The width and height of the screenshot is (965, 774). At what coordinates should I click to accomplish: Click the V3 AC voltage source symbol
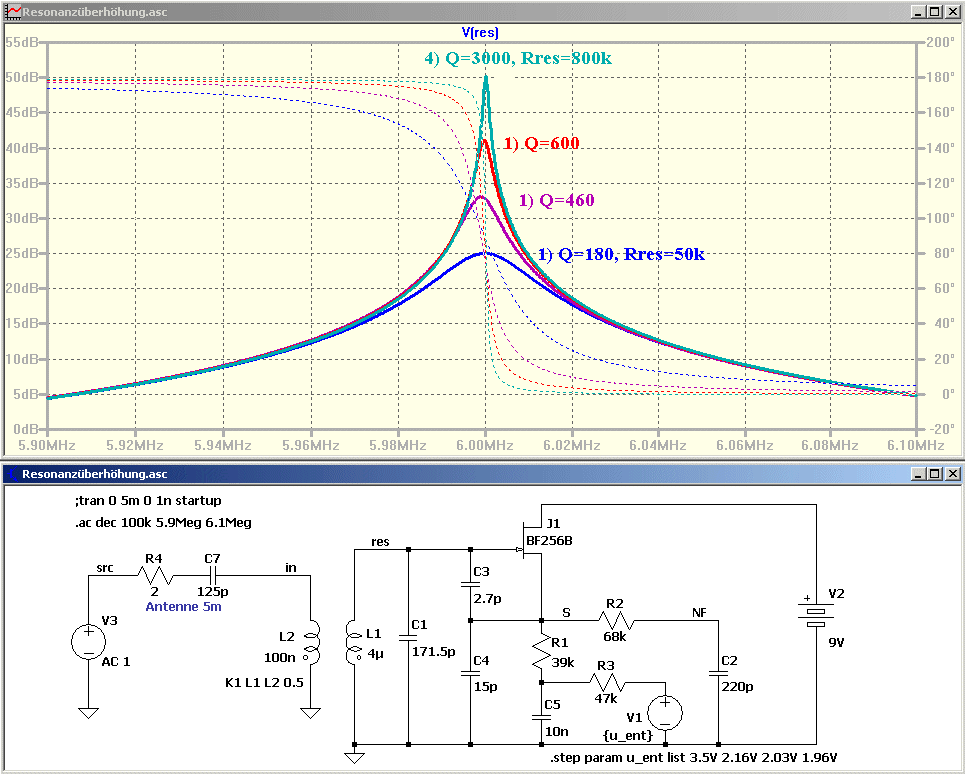tap(89, 641)
